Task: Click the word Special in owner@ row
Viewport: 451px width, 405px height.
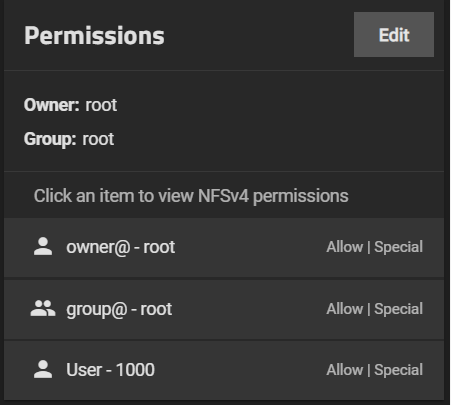Action: coord(398,247)
